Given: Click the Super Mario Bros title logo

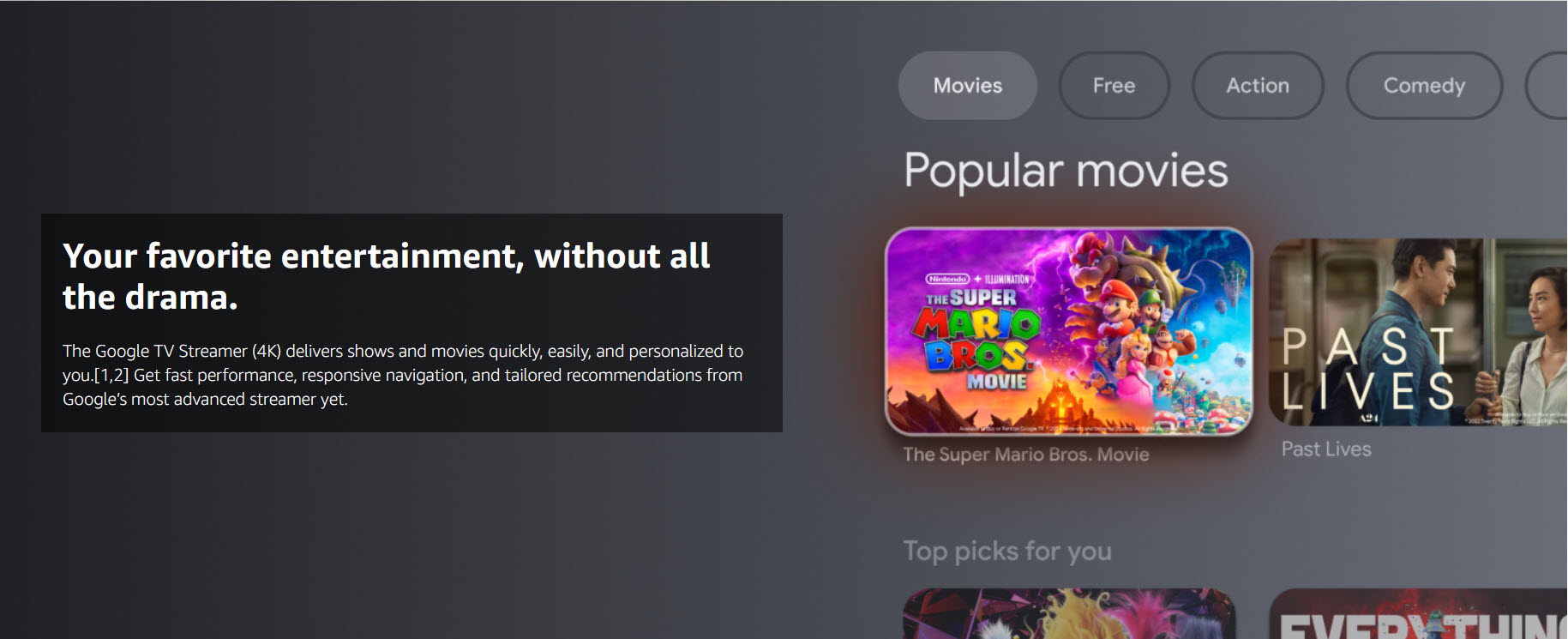Looking at the screenshot, I should [x=977, y=340].
